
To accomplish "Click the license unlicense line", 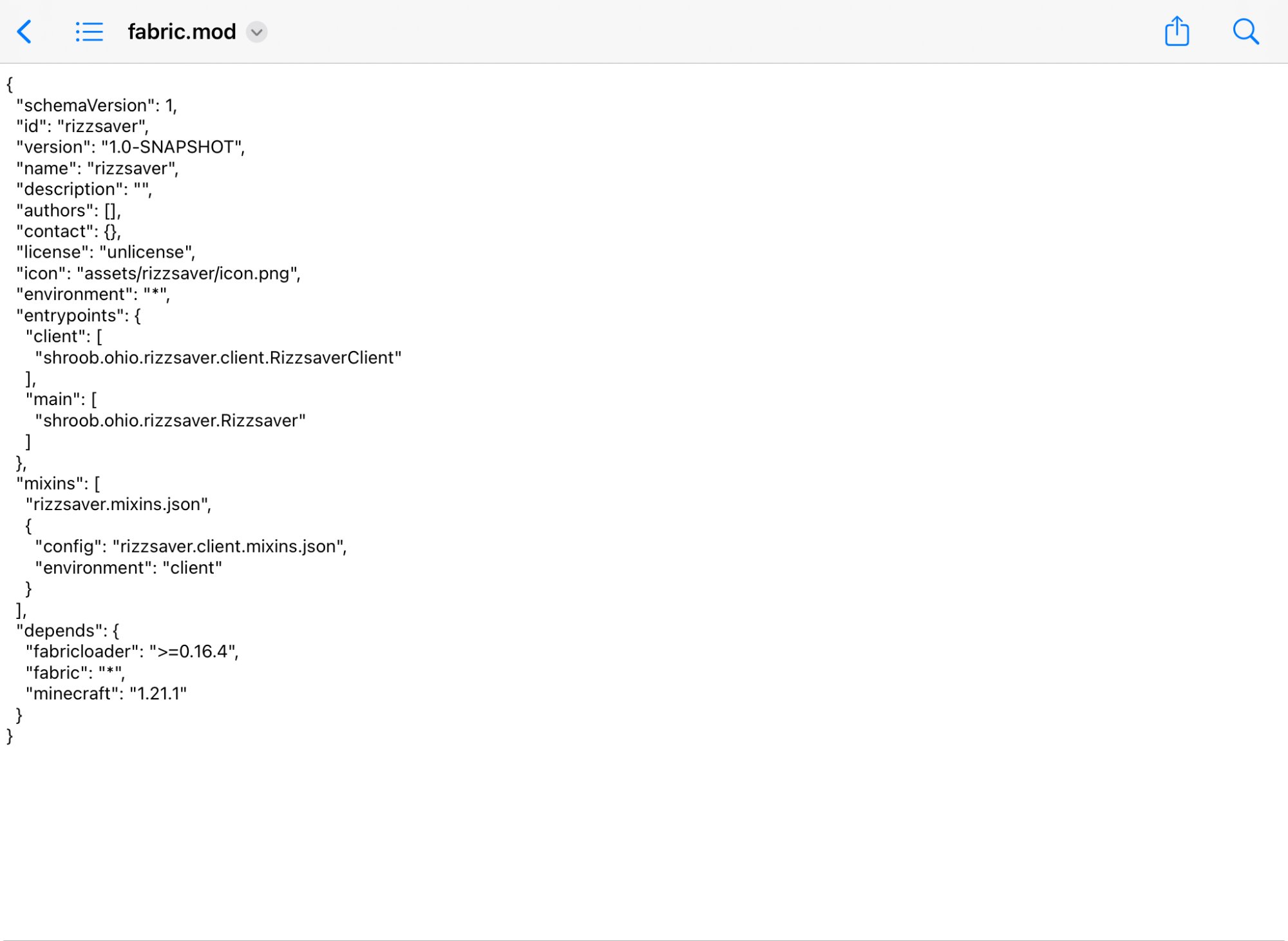I will [x=106, y=252].
